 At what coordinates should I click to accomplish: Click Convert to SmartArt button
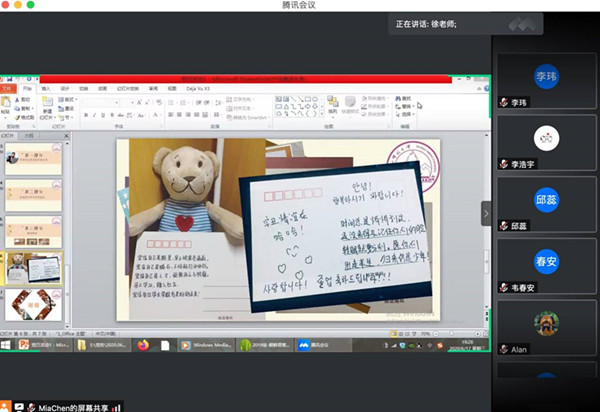(247, 117)
